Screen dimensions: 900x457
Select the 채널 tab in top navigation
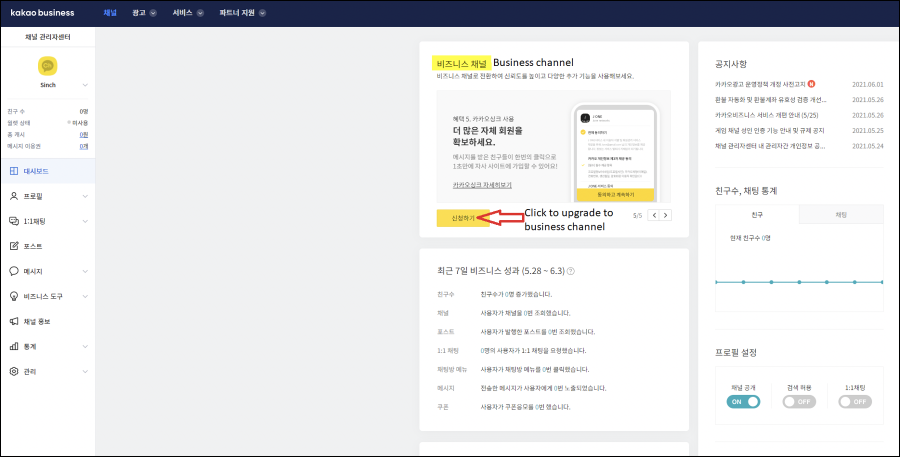(110, 13)
